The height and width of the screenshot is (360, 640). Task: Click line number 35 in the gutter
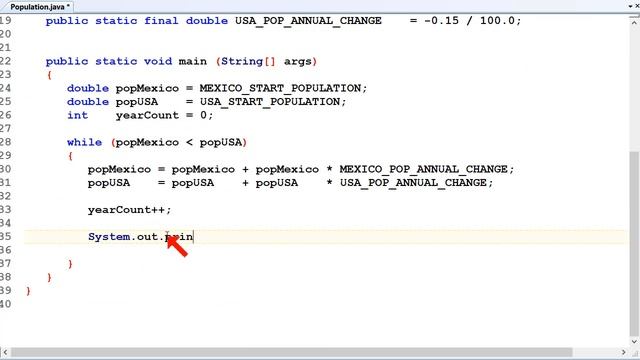point(6,237)
